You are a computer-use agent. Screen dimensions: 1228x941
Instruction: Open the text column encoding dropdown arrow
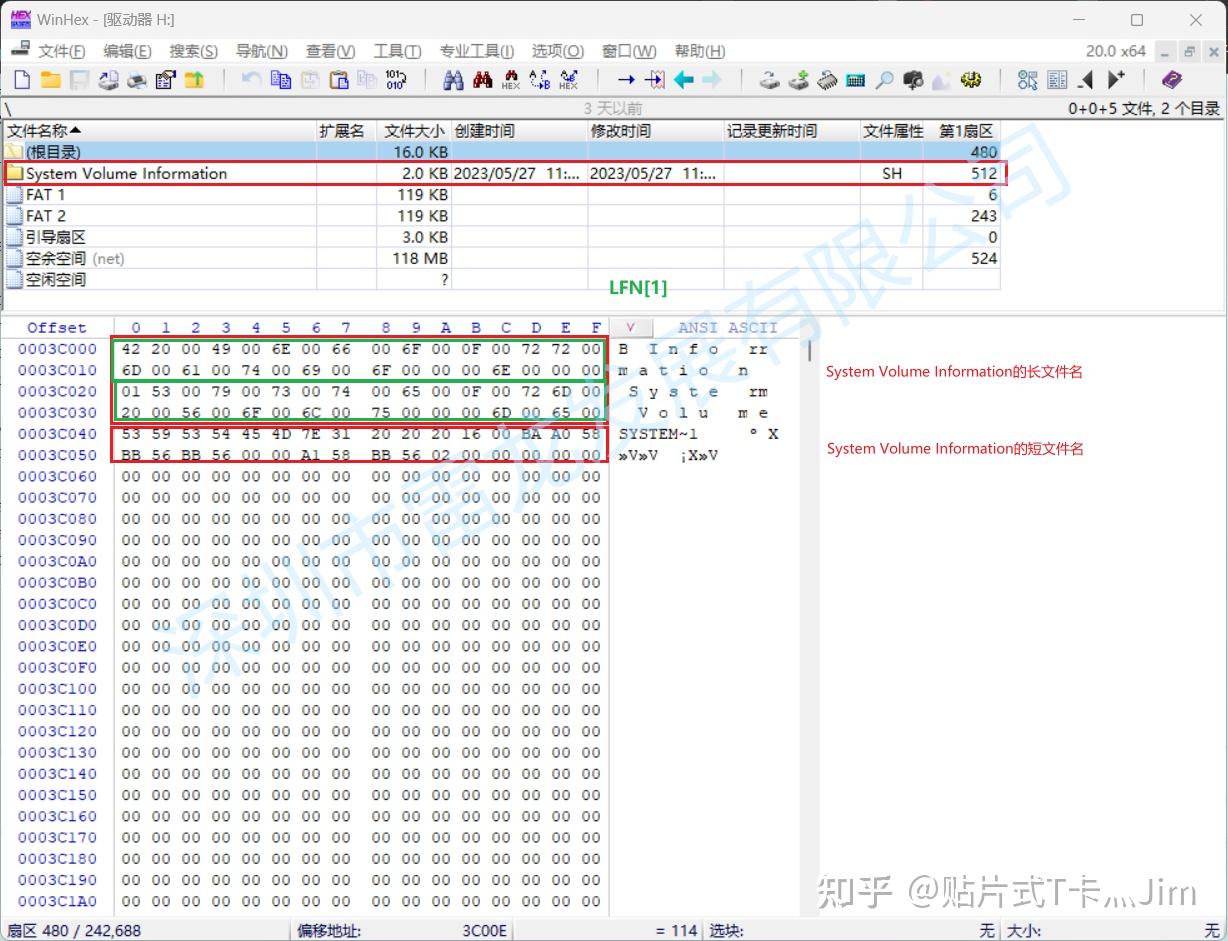pos(631,327)
